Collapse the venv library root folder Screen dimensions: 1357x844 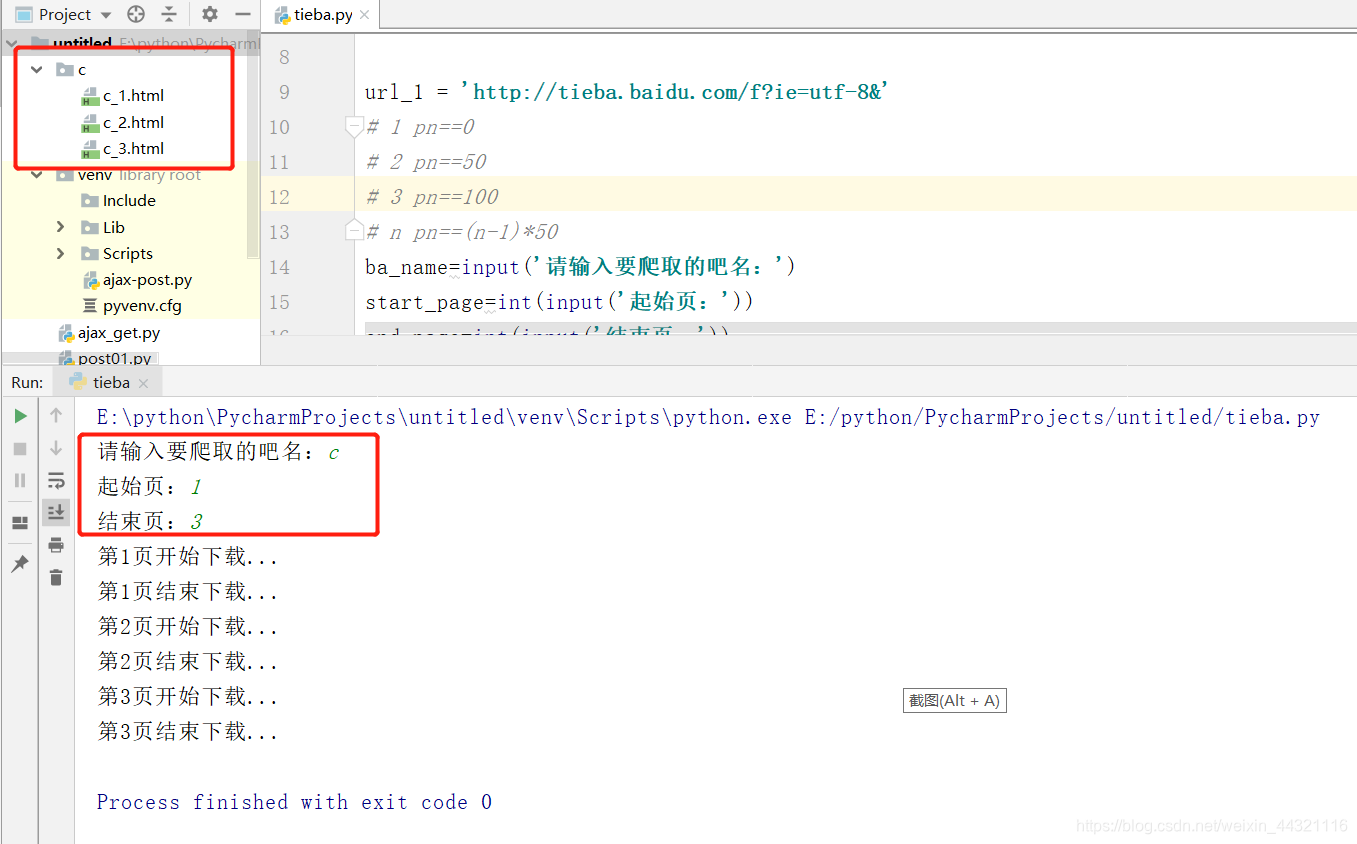(x=37, y=175)
